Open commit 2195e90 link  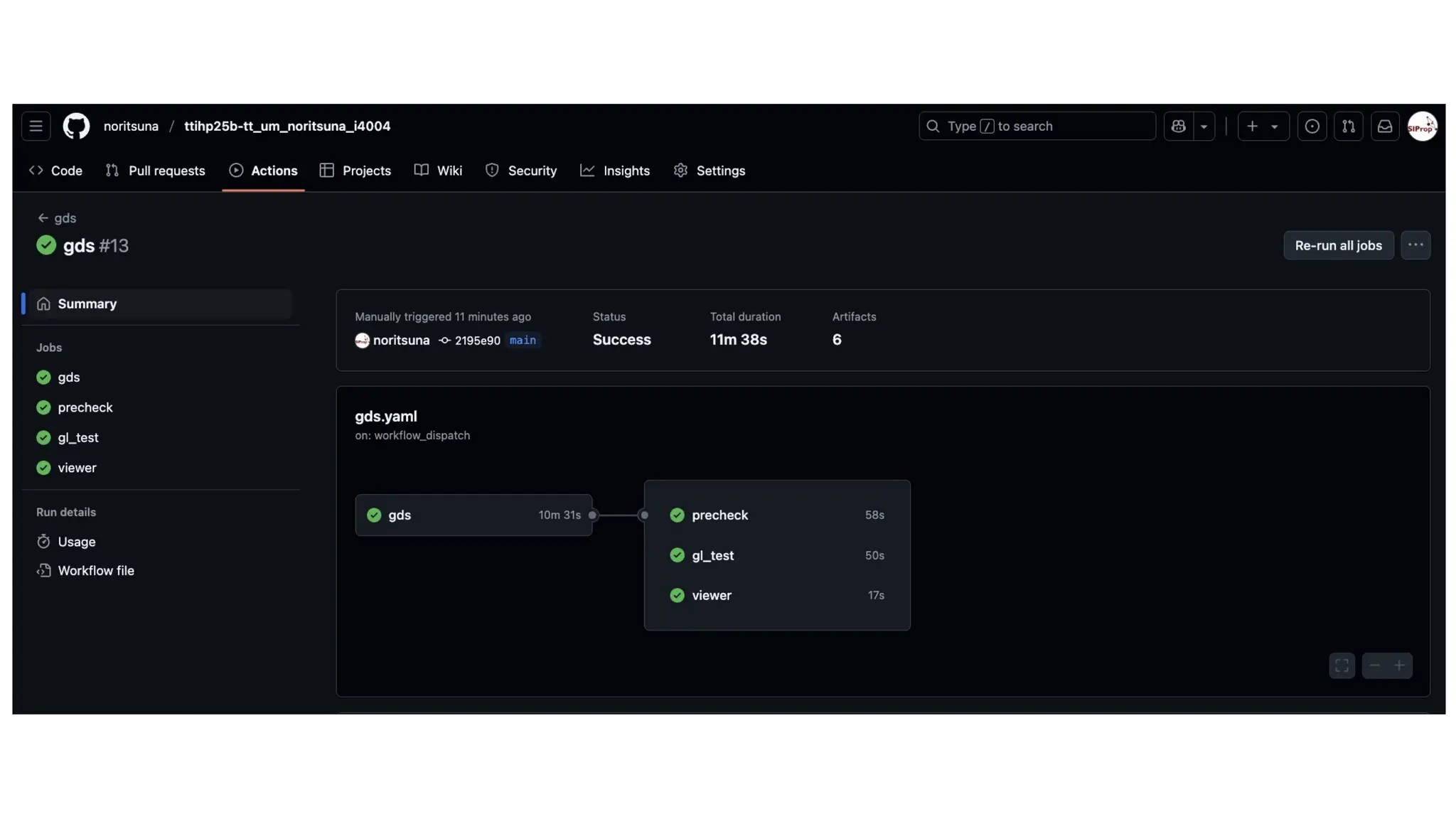tap(476, 341)
